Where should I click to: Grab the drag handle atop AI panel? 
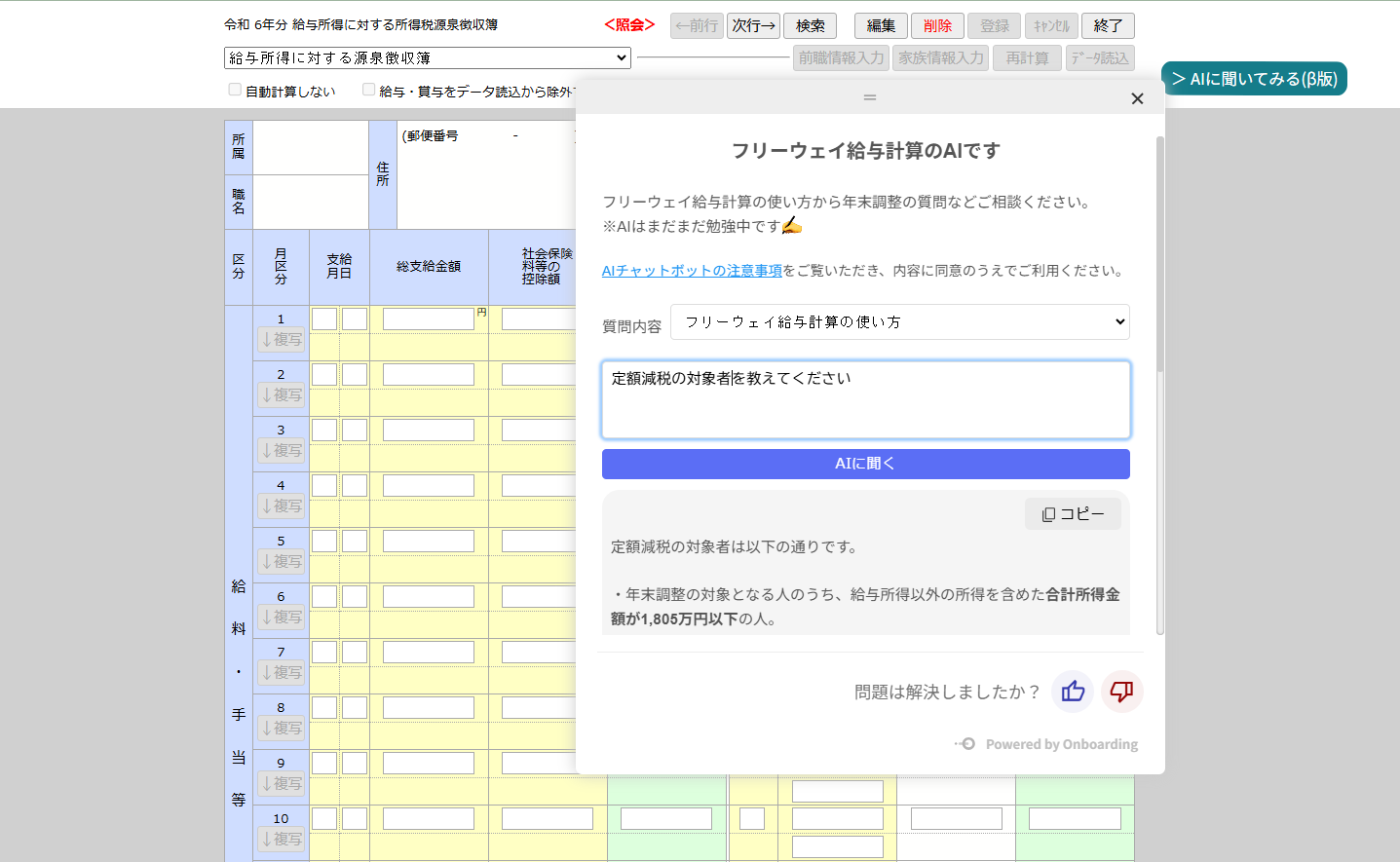[870, 97]
